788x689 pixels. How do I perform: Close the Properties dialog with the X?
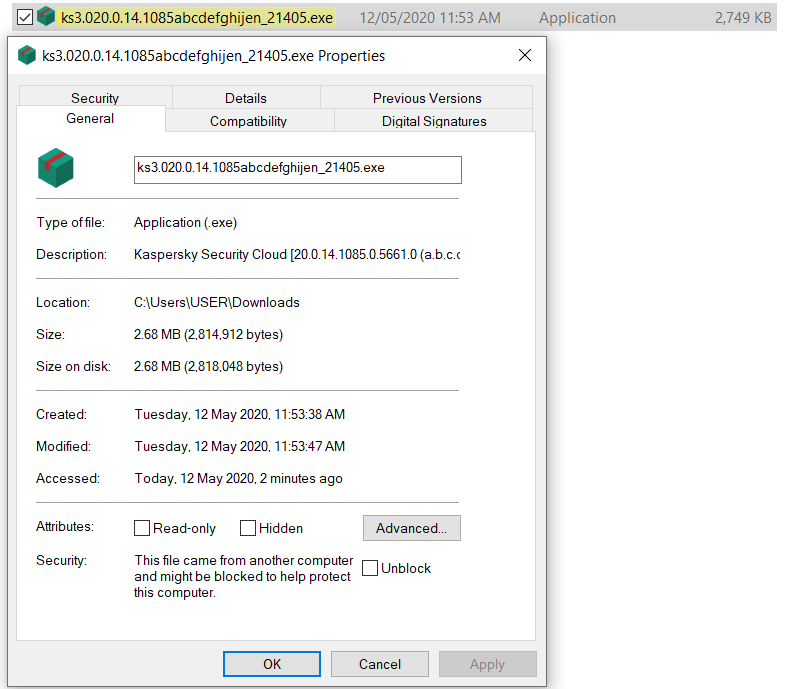[x=525, y=55]
